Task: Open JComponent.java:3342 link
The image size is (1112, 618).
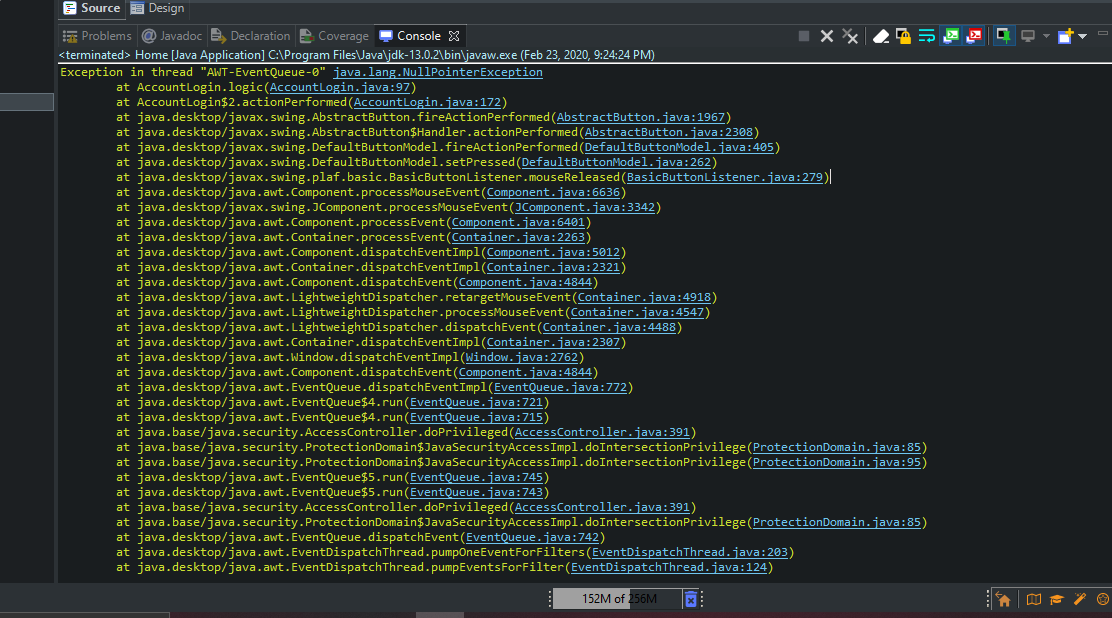Action: point(584,207)
